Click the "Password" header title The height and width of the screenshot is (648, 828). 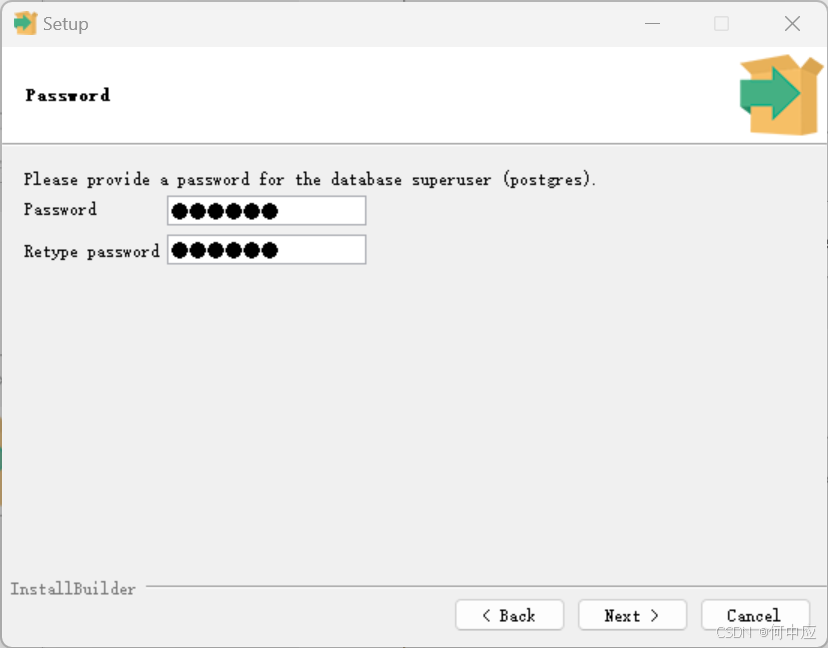point(68,95)
